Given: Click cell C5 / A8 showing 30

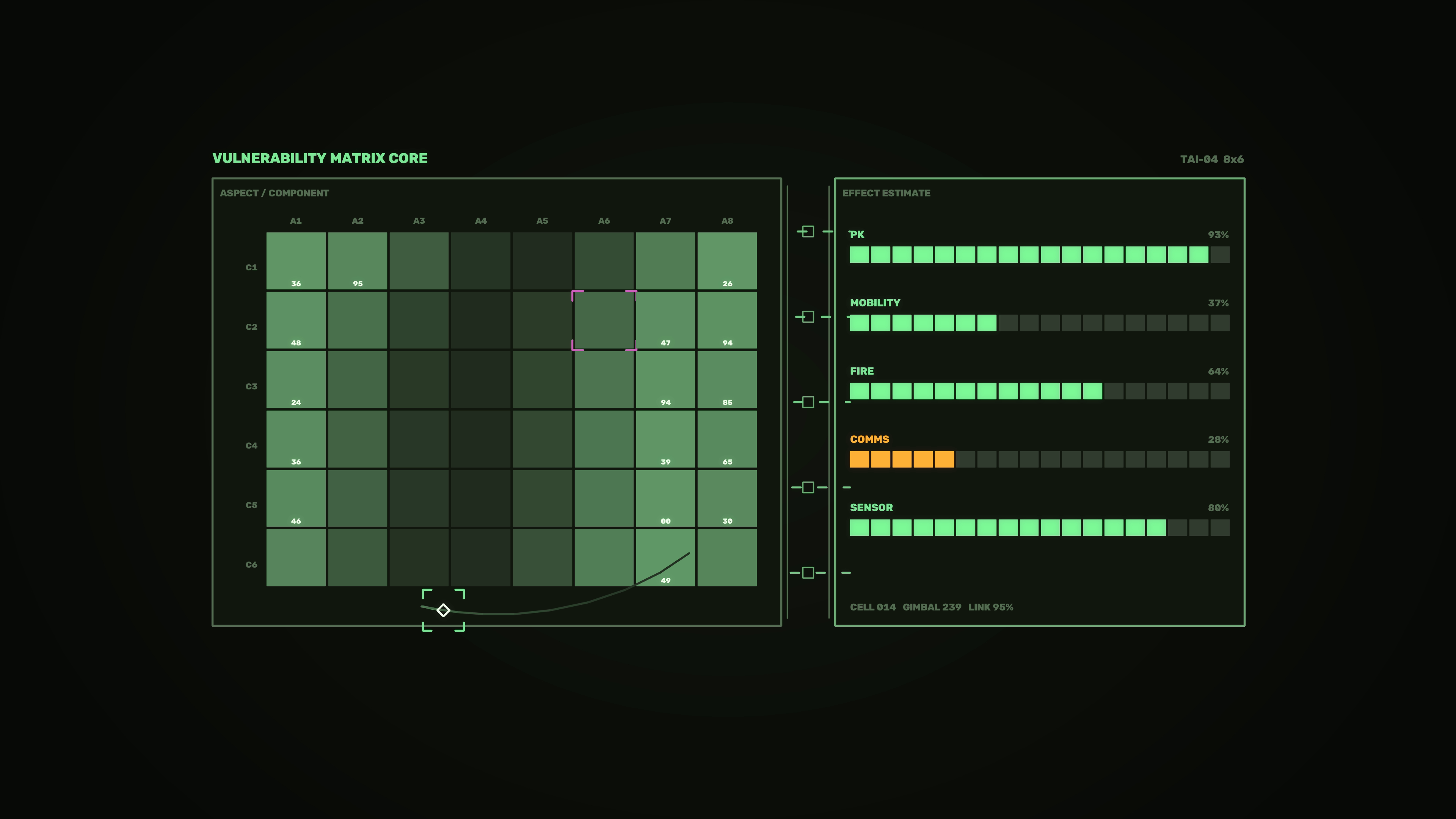Looking at the screenshot, I should pos(728,499).
